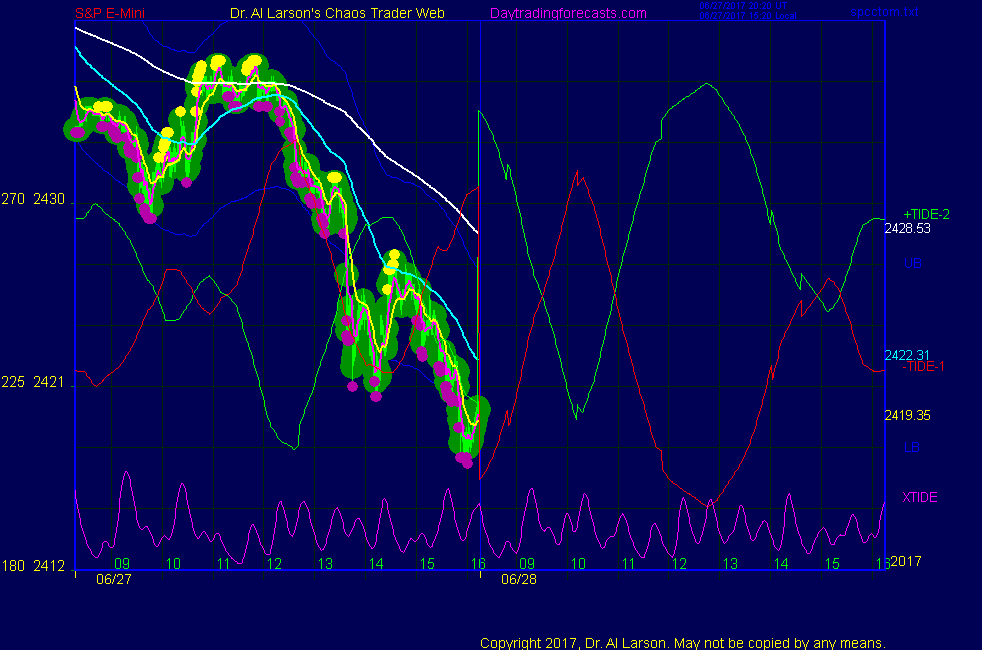This screenshot has width=982, height=650.
Task: Click the 2017 year label
Action: click(906, 561)
